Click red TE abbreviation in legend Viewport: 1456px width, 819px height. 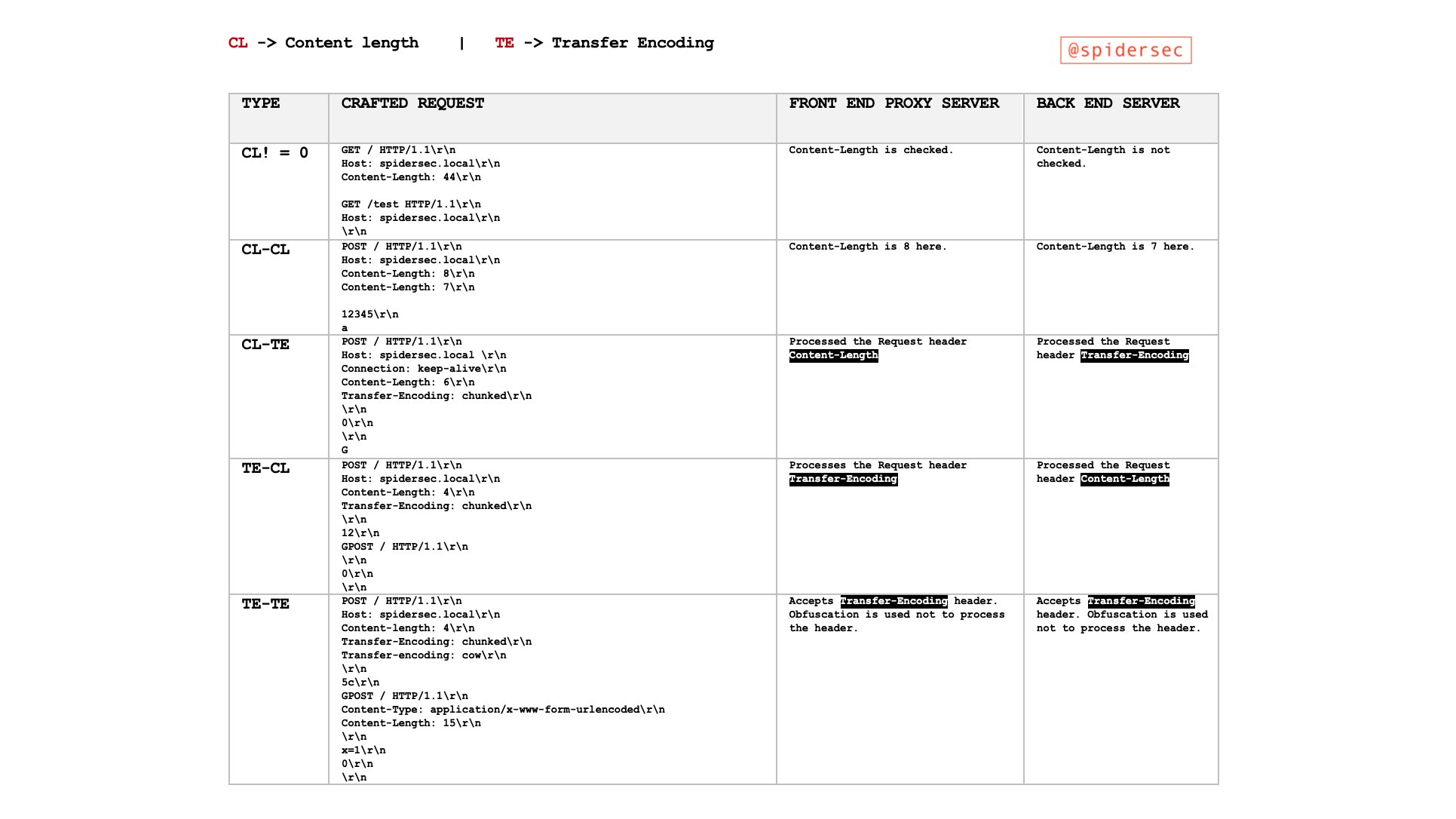(504, 43)
